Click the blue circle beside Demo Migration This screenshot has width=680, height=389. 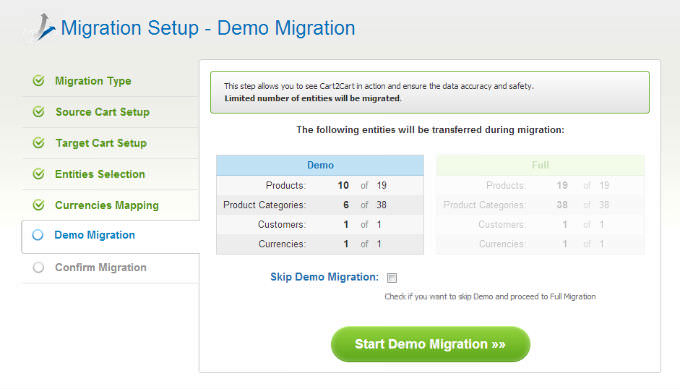click(38, 235)
